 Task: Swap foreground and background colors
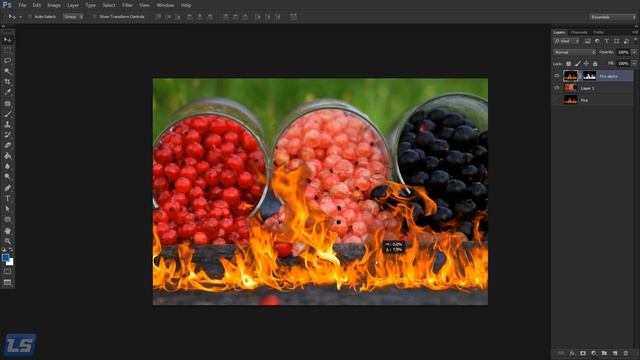11,249
